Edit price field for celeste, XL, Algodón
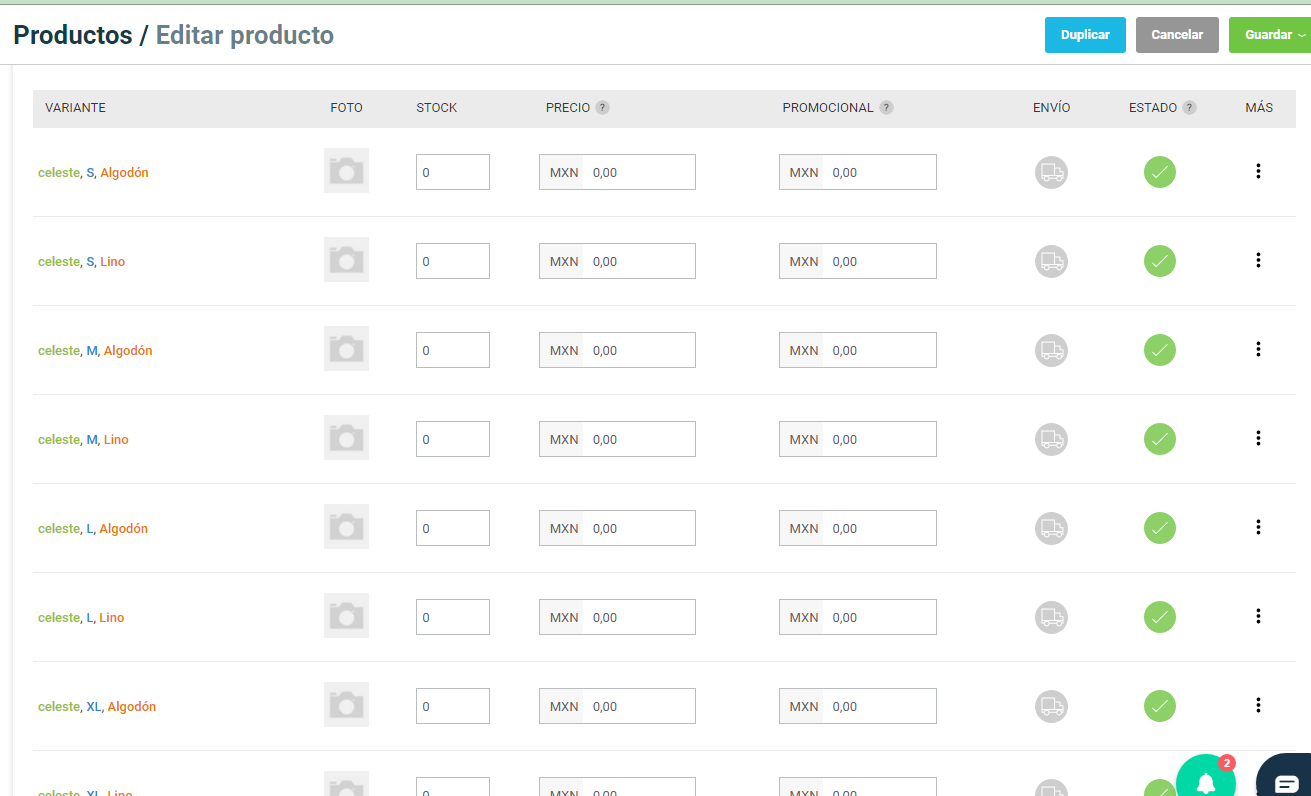 click(617, 706)
